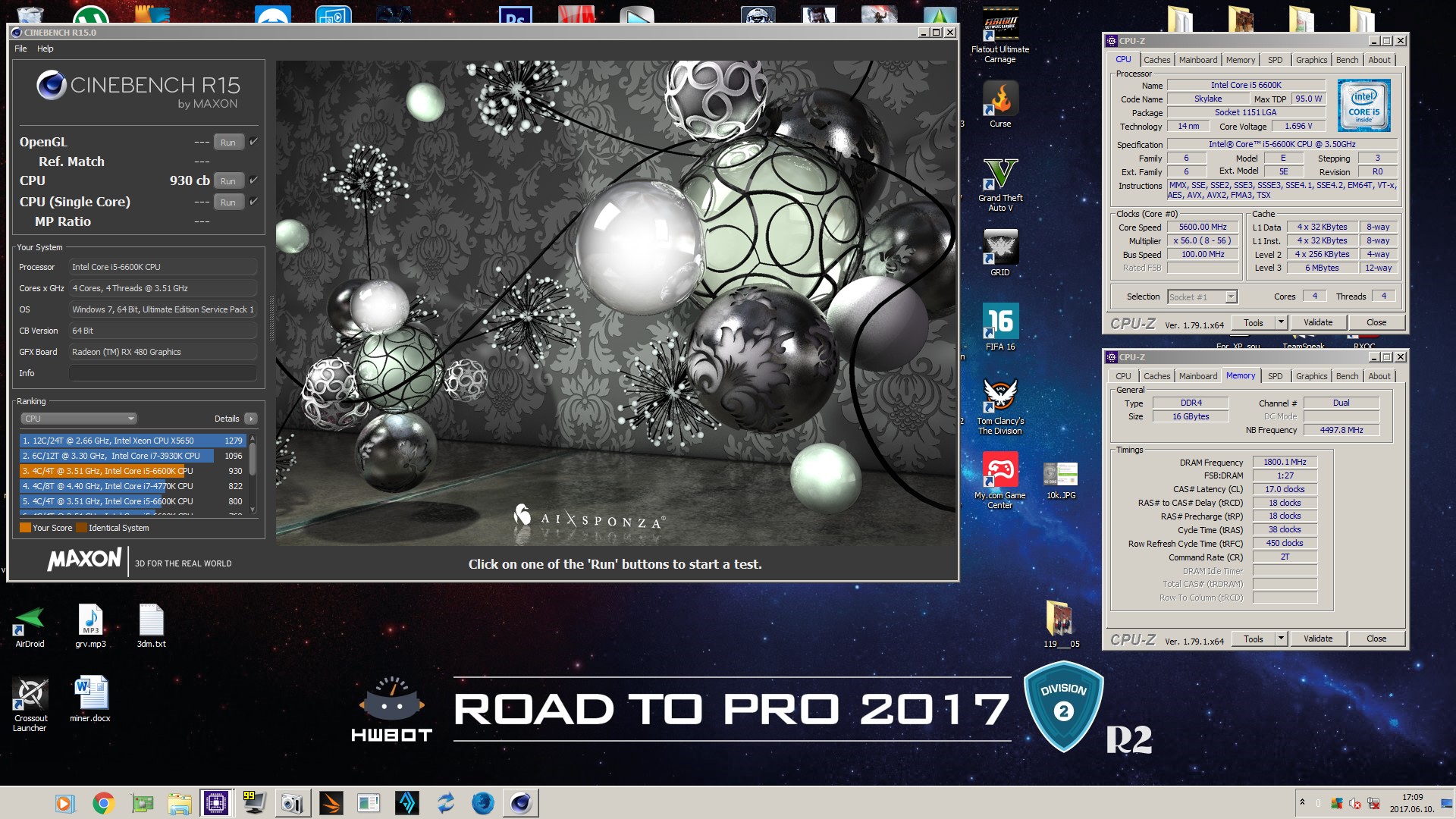Screen dimensions: 1456x819
Task: Select ranking row Intel Core i7-3930K CPU
Action: pos(133,456)
